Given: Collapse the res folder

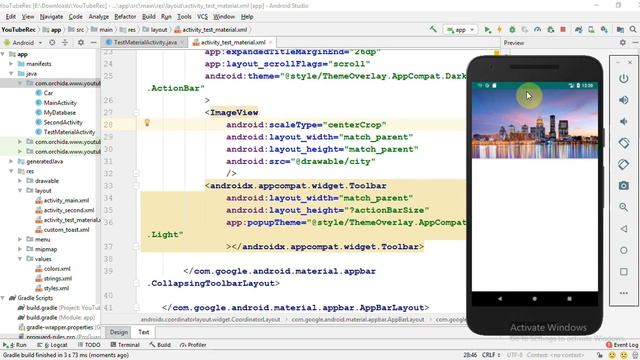Looking at the screenshot, I should coord(11,171).
